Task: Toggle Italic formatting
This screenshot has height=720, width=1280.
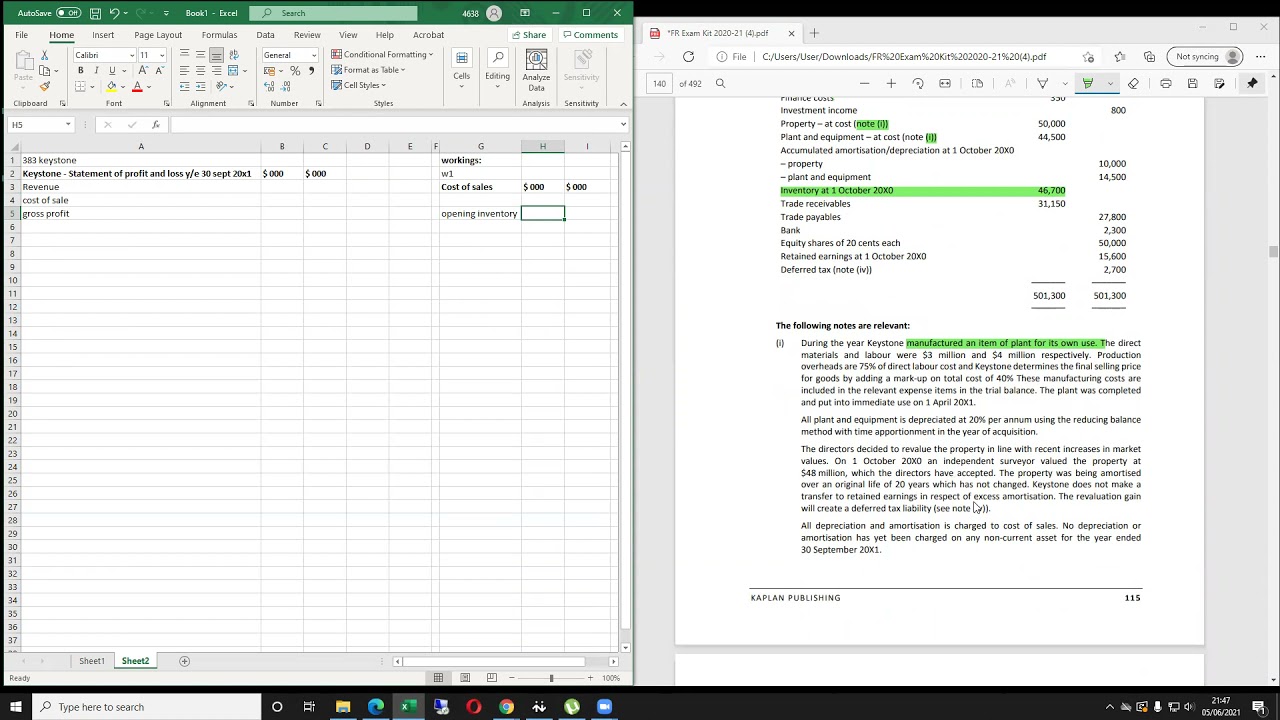Action: [96, 71]
